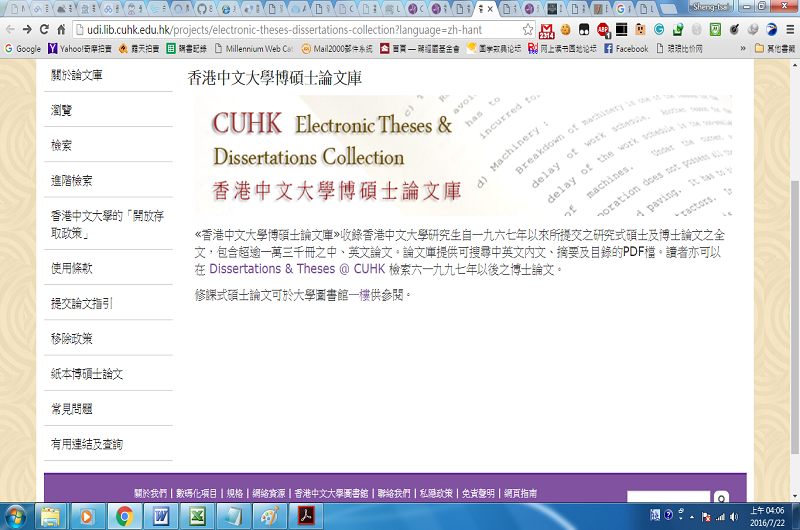The image size is (800, 530).
Task: Bookmark this page with the star icon
Action: (x=528, y=30)
